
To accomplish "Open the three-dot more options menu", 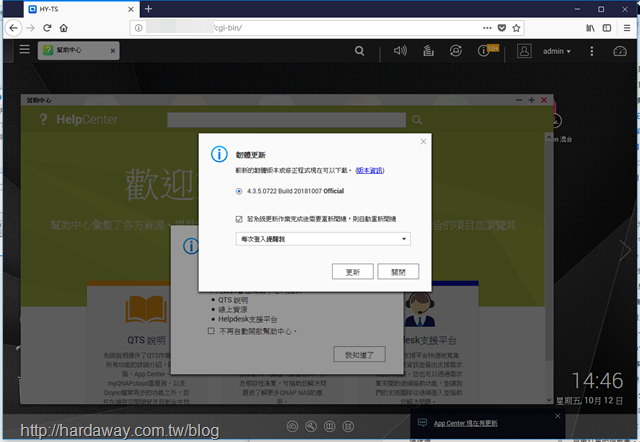I will (x=591, y=51).
